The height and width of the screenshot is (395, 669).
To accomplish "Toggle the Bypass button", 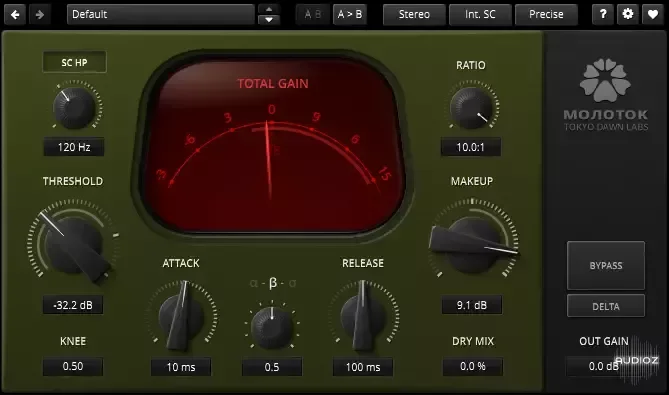I will 606,265.
